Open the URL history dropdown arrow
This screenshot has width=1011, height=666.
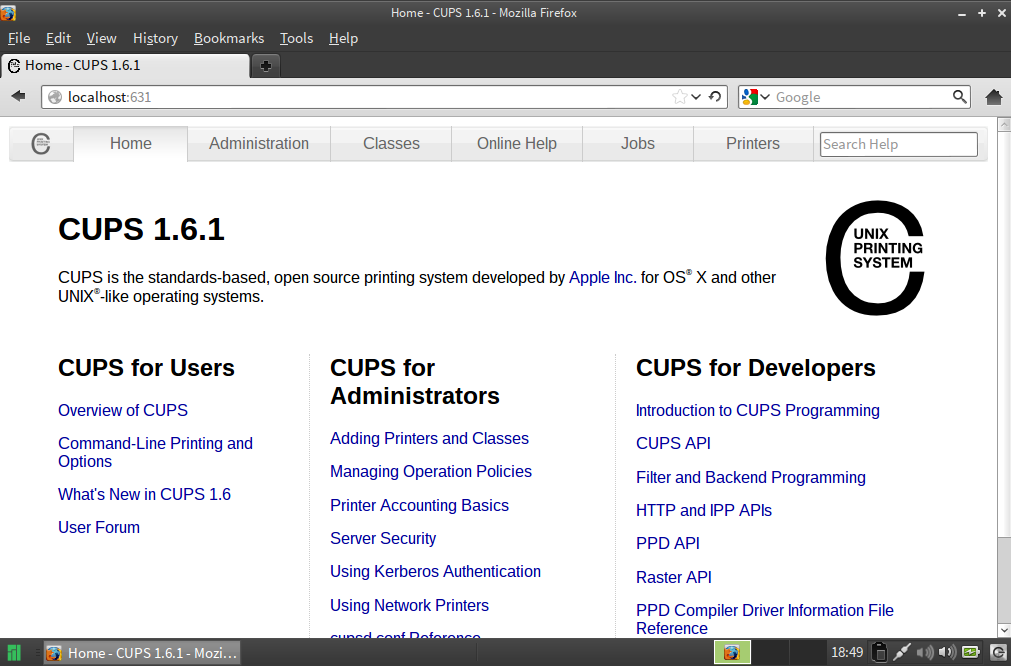coord(696,97)
